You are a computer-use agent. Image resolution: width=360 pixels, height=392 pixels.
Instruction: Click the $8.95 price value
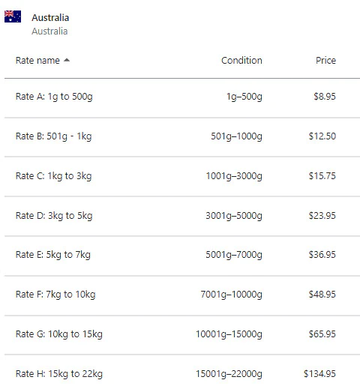pyautogui.click(x=324, y=97)
